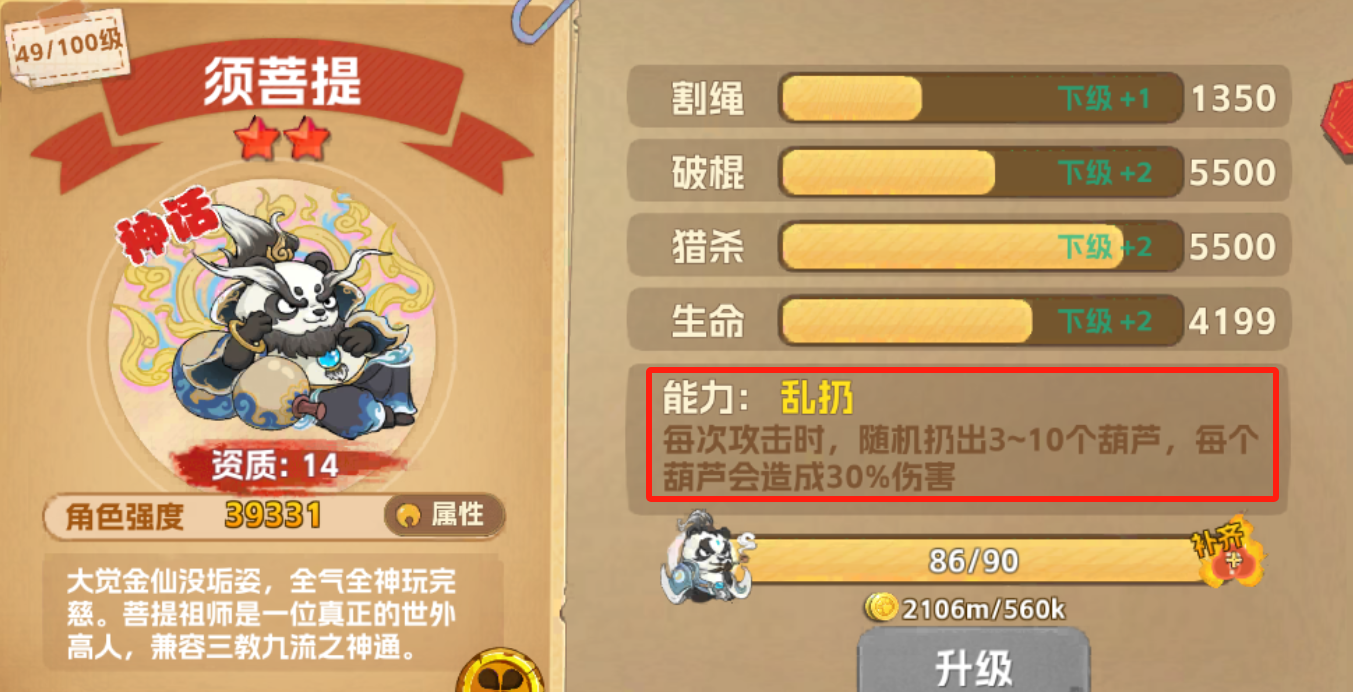Click the 割绳 stat progress bar
Image resolution: width=1353 pixels, height=692 pixels.
coord(979,98)
